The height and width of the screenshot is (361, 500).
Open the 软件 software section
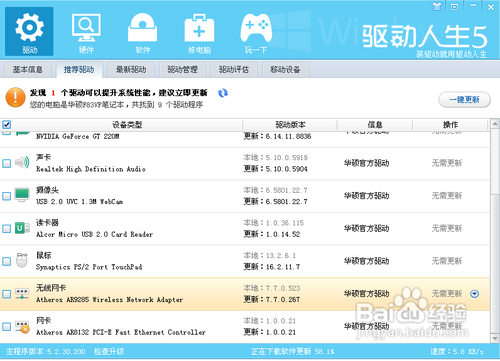[x=142, y=33]
